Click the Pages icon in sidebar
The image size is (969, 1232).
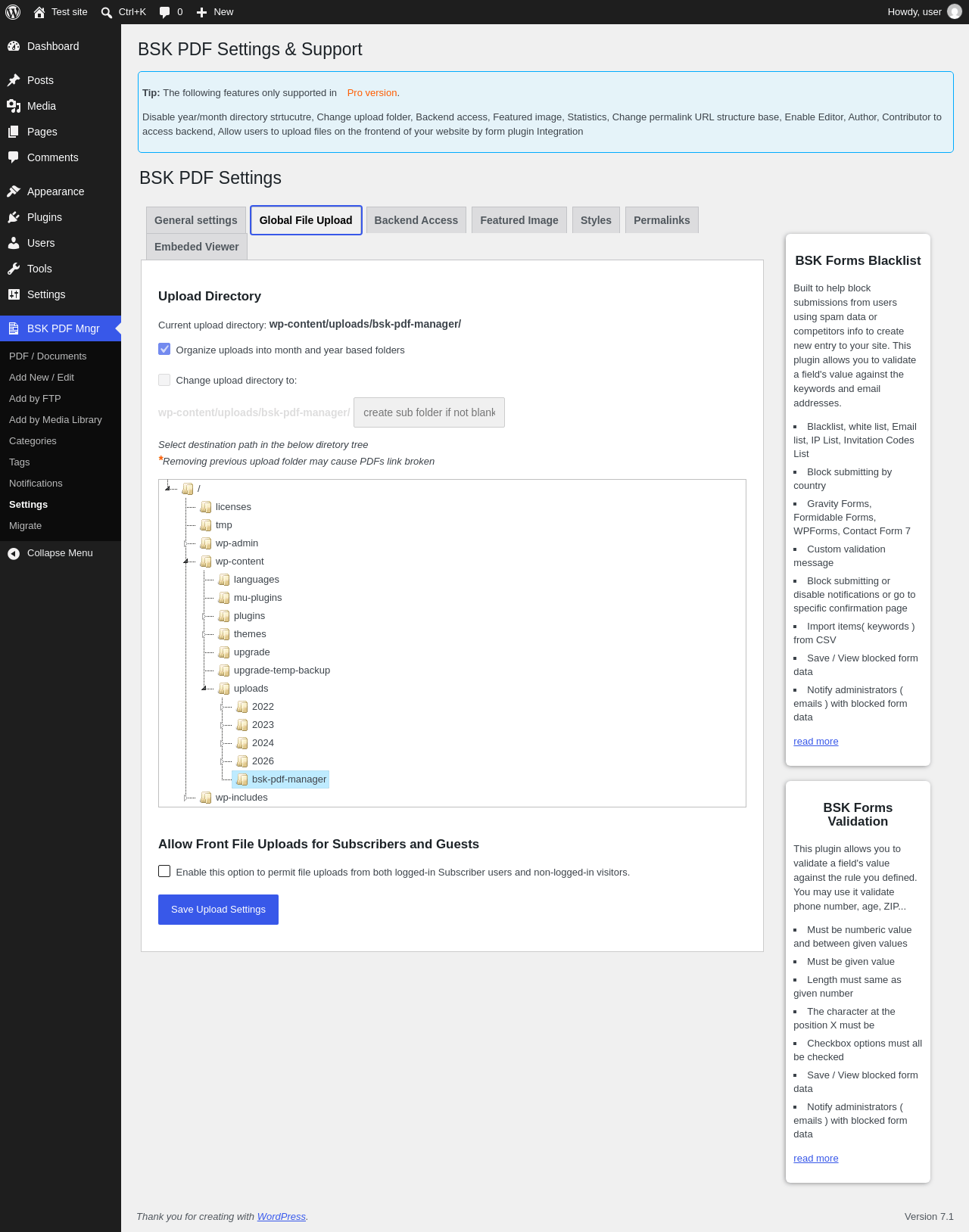14,132
